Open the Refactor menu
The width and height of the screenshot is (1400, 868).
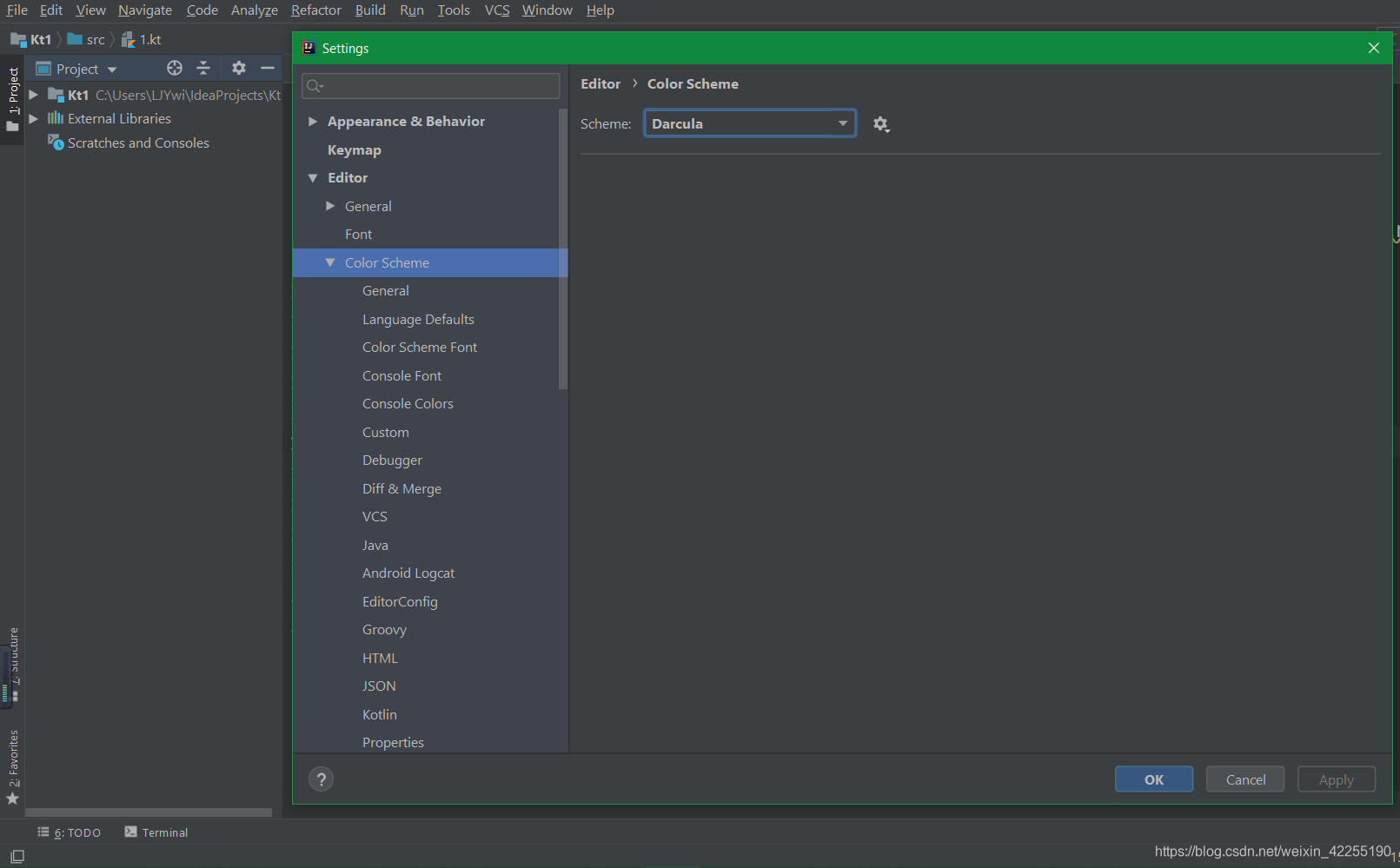tap(316, 10)
